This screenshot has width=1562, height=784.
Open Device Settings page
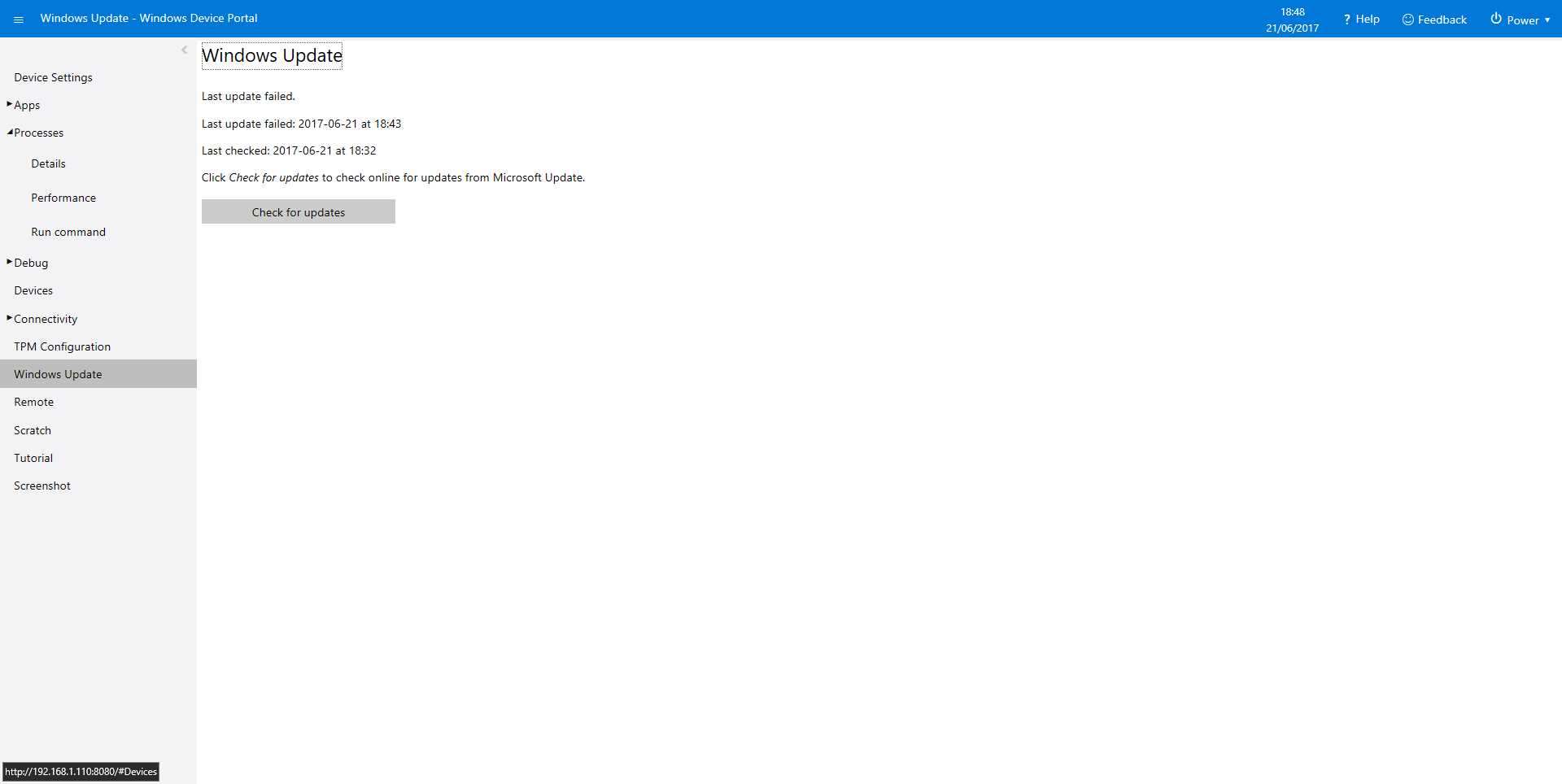53,77
